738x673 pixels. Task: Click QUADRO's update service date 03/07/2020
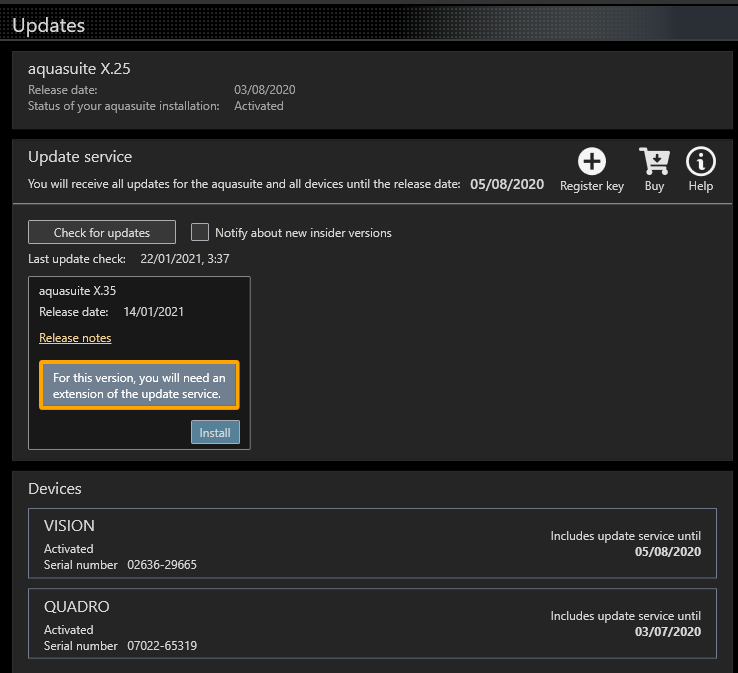[x=668, y=632]
